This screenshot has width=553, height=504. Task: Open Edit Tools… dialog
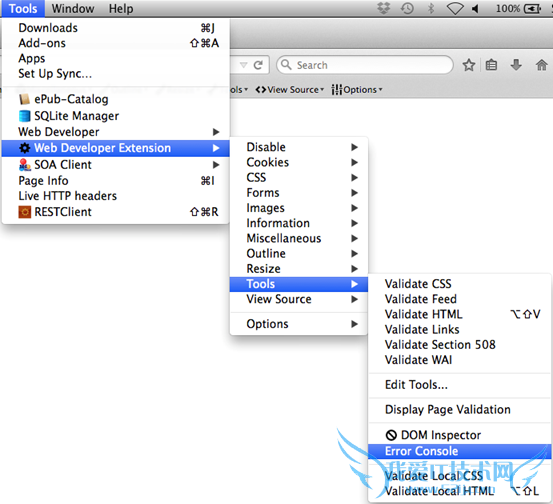pos(460,385)
